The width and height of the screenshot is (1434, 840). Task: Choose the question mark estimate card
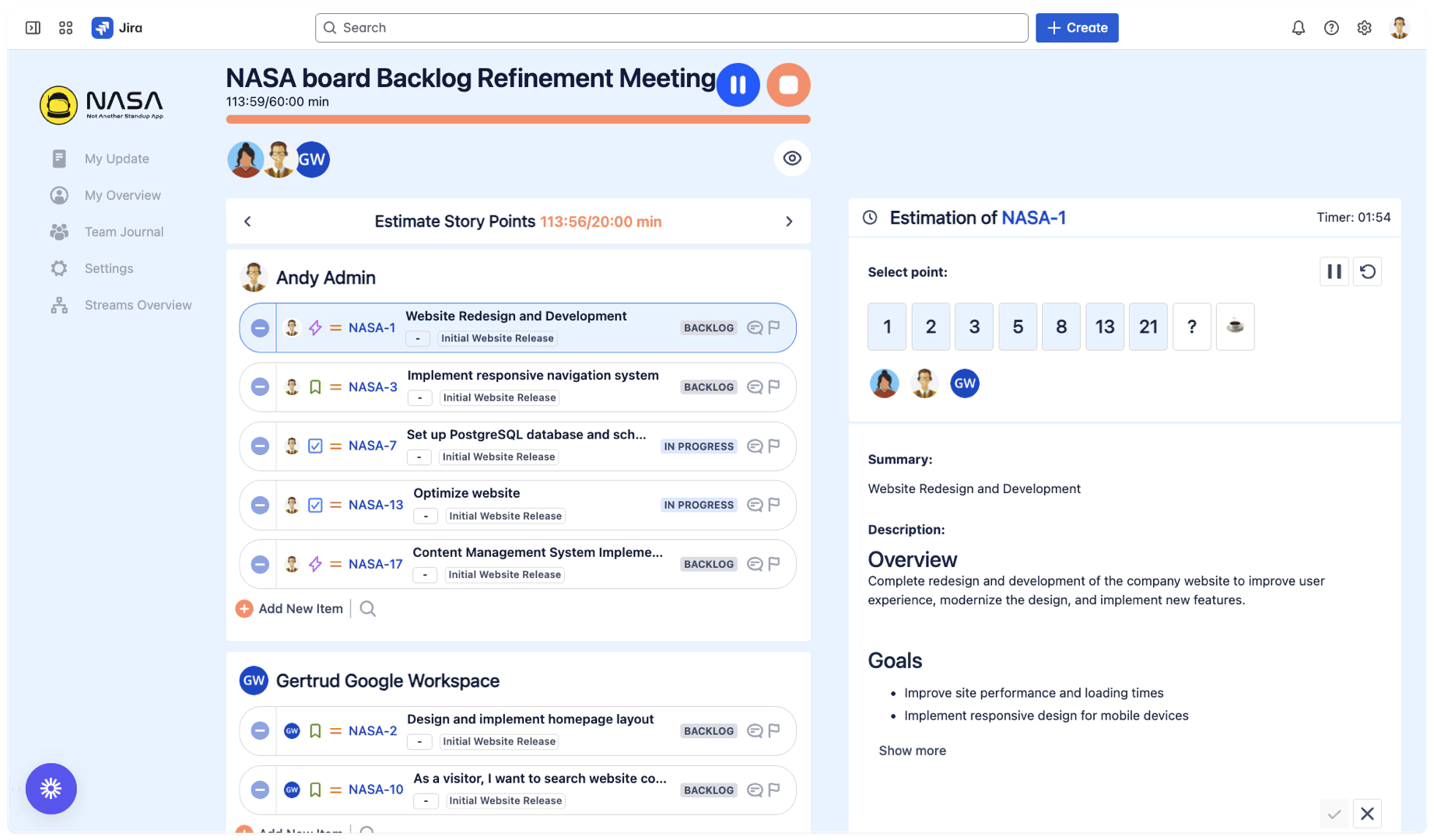click(x=1192, y=327)
